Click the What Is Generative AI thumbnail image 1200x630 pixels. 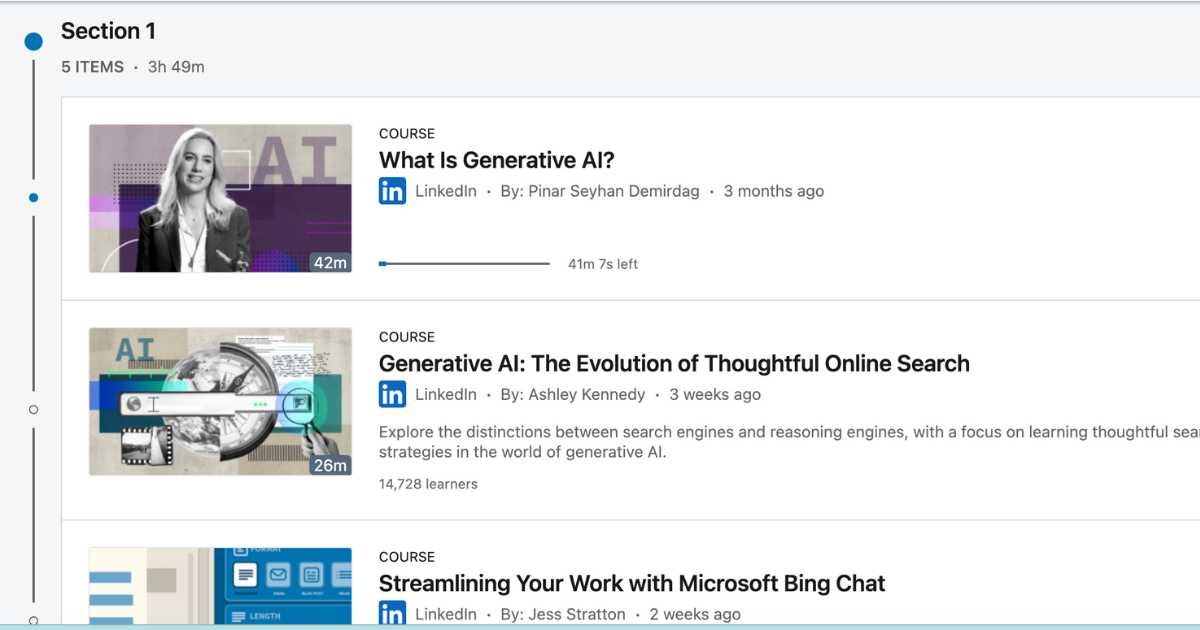coord(219,197)
